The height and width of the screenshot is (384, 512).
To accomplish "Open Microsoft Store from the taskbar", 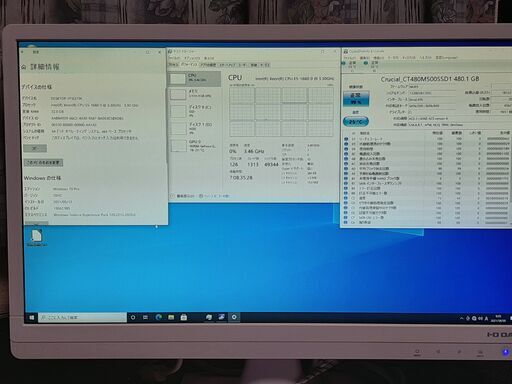I will click(184, 317).
